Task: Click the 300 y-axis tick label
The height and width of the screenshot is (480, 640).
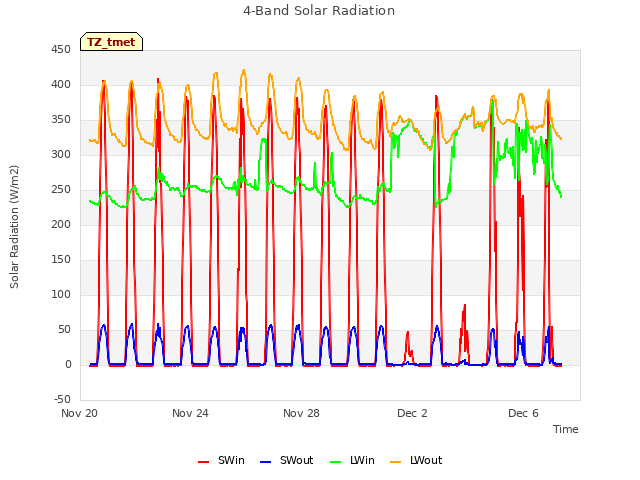Action: [61, 155]
